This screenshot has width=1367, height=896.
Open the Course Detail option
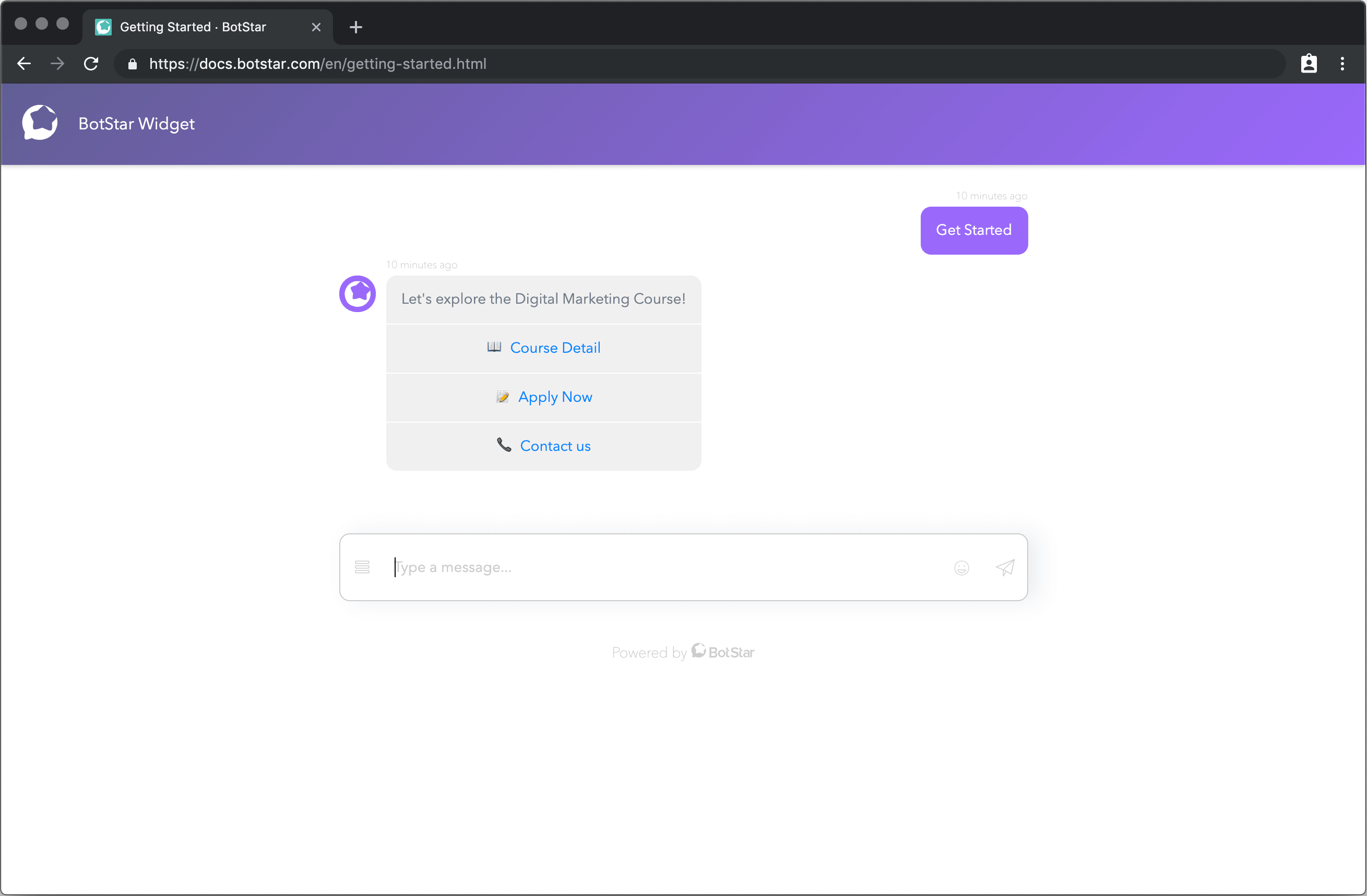(x=543, y=348)
